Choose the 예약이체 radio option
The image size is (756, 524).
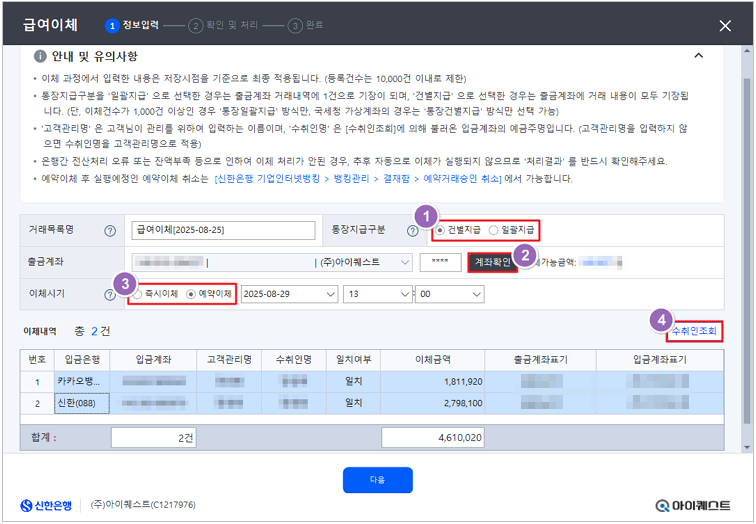209,294
